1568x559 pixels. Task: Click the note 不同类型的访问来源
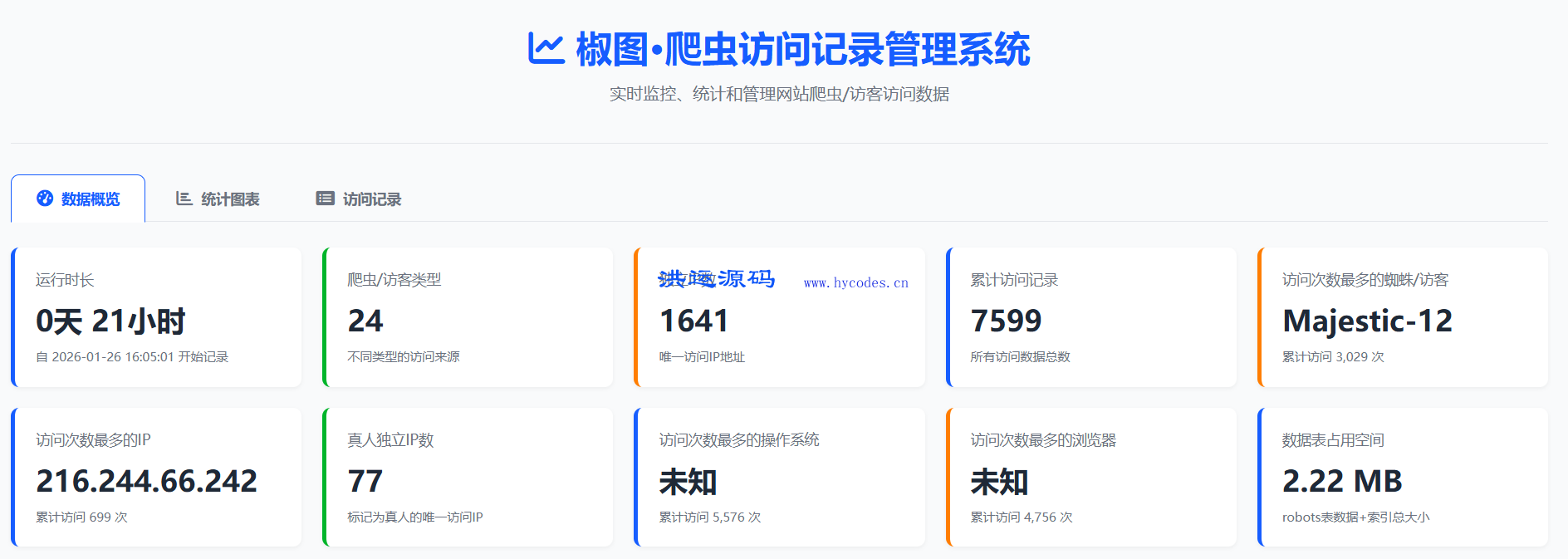[x=404, y=356]
